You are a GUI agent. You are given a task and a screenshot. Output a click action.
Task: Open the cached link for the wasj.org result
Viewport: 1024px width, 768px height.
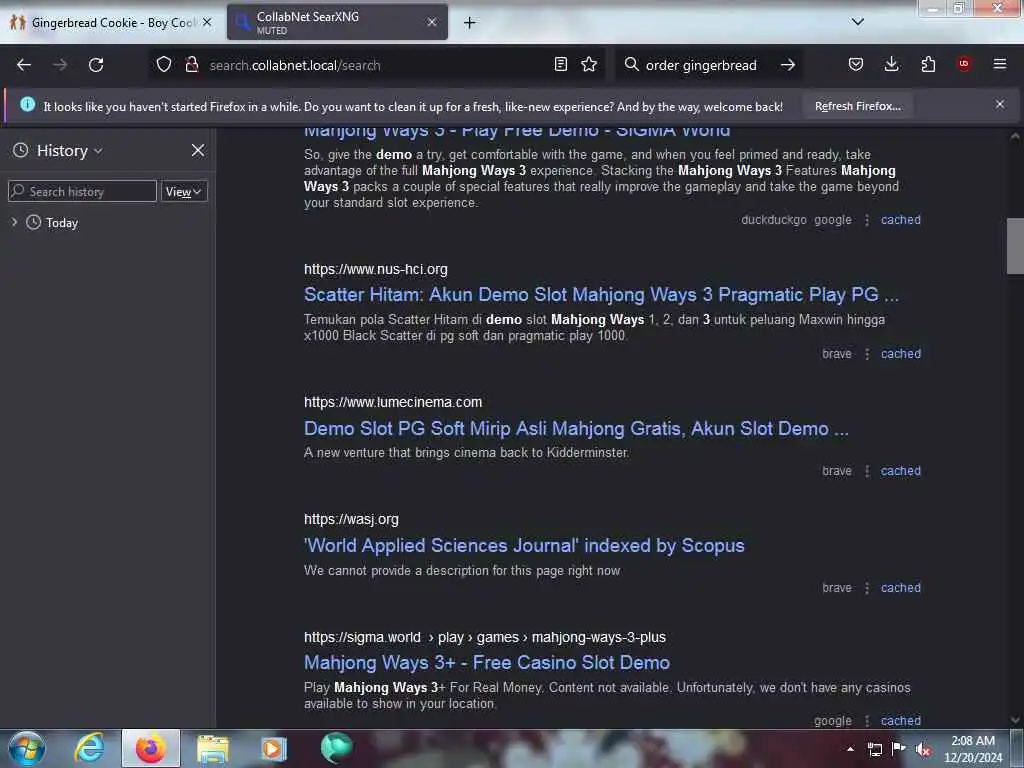[901, 588]
